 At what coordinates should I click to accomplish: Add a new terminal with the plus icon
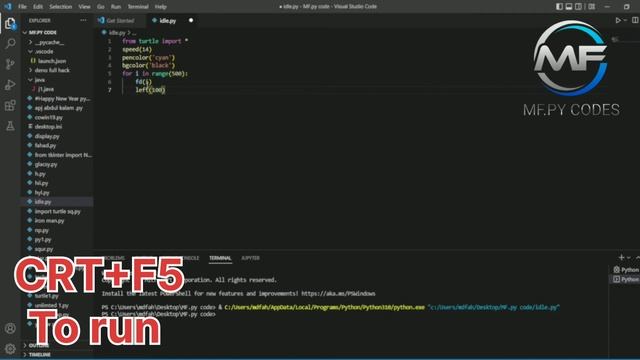(x=621, y=257)
